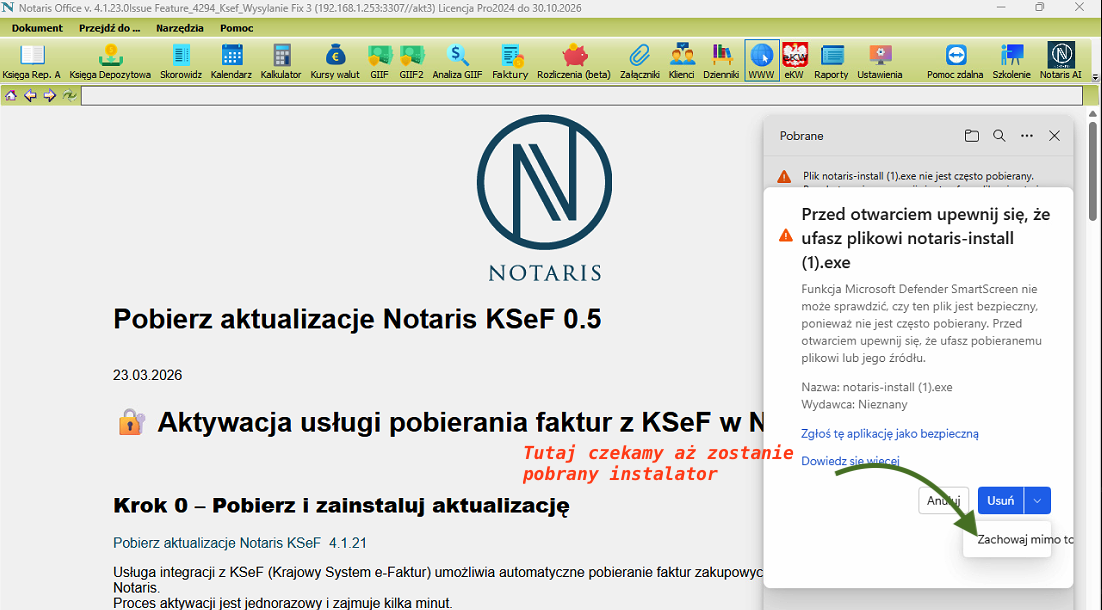
Task: Click the Pobierz aktualizacje Notaris KSeF 4.1.21 link
Action: click(x=240, y=543)
